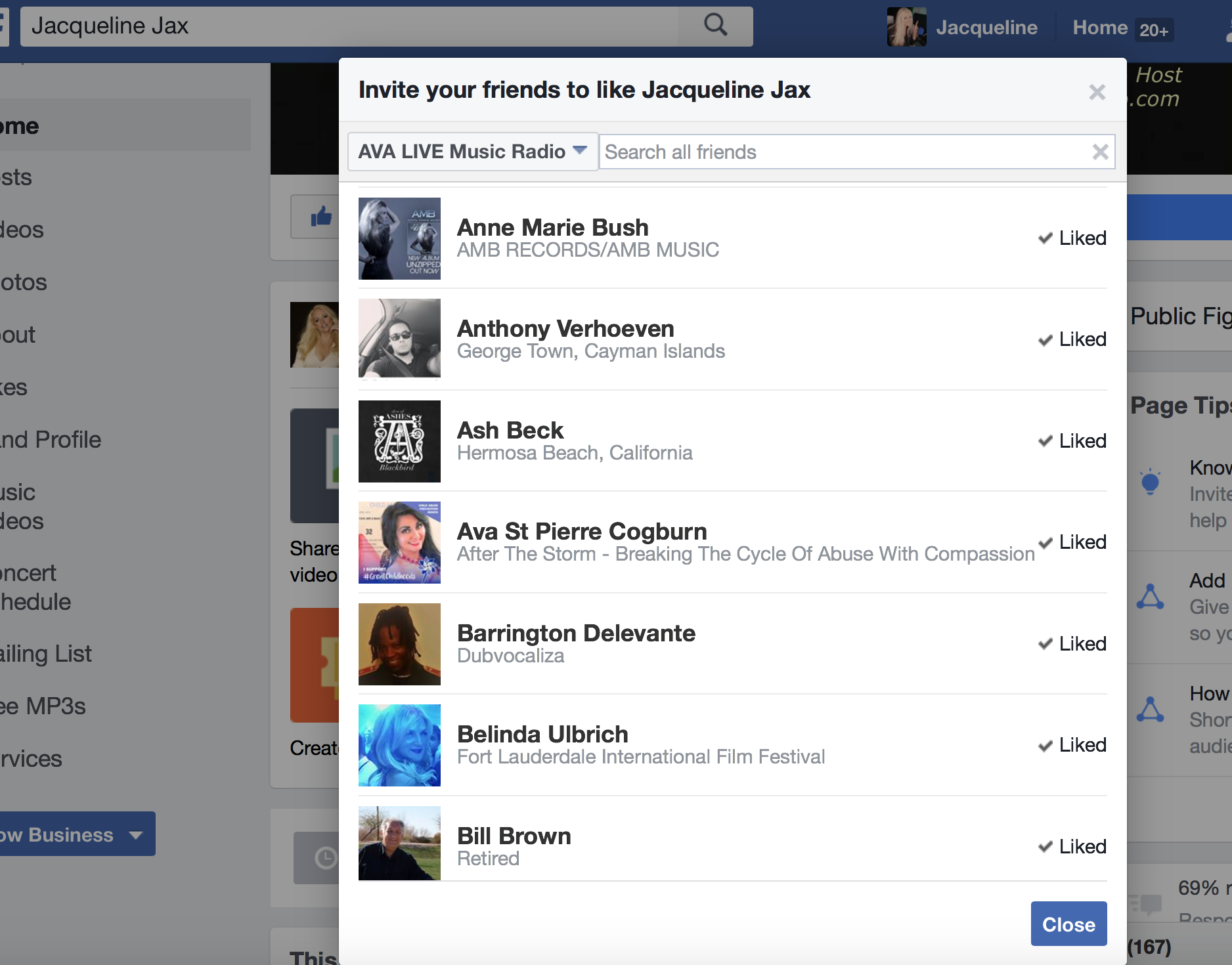Screen dimensions: 1232x965
Task: Click the lightbulb page tip icon
Action: tap(1150, 482)
